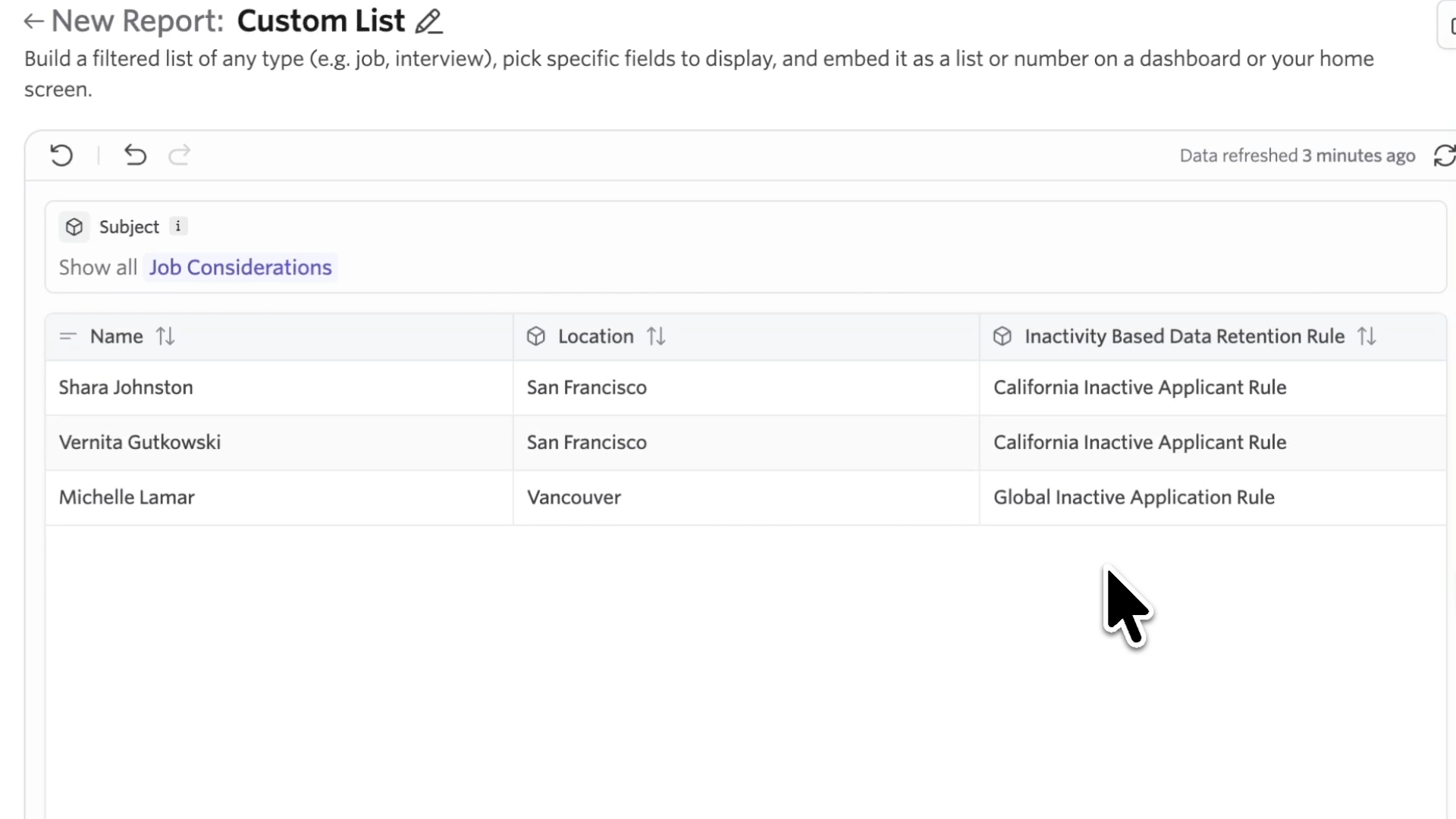The width and height of the screenshot is (1456, 819).
Task: Click the Vancouver location cell
Action: pyautogui.click(x=574, y=497)
